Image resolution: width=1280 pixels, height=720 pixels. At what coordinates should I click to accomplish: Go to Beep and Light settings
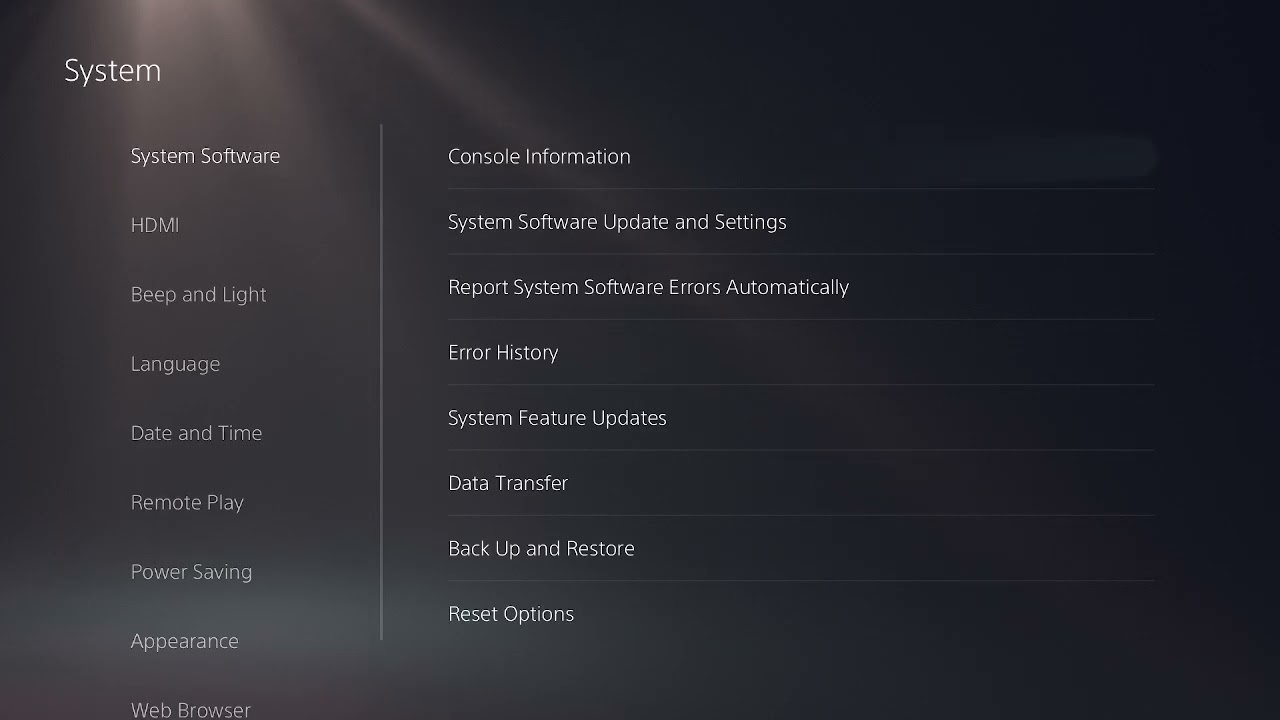198,295
